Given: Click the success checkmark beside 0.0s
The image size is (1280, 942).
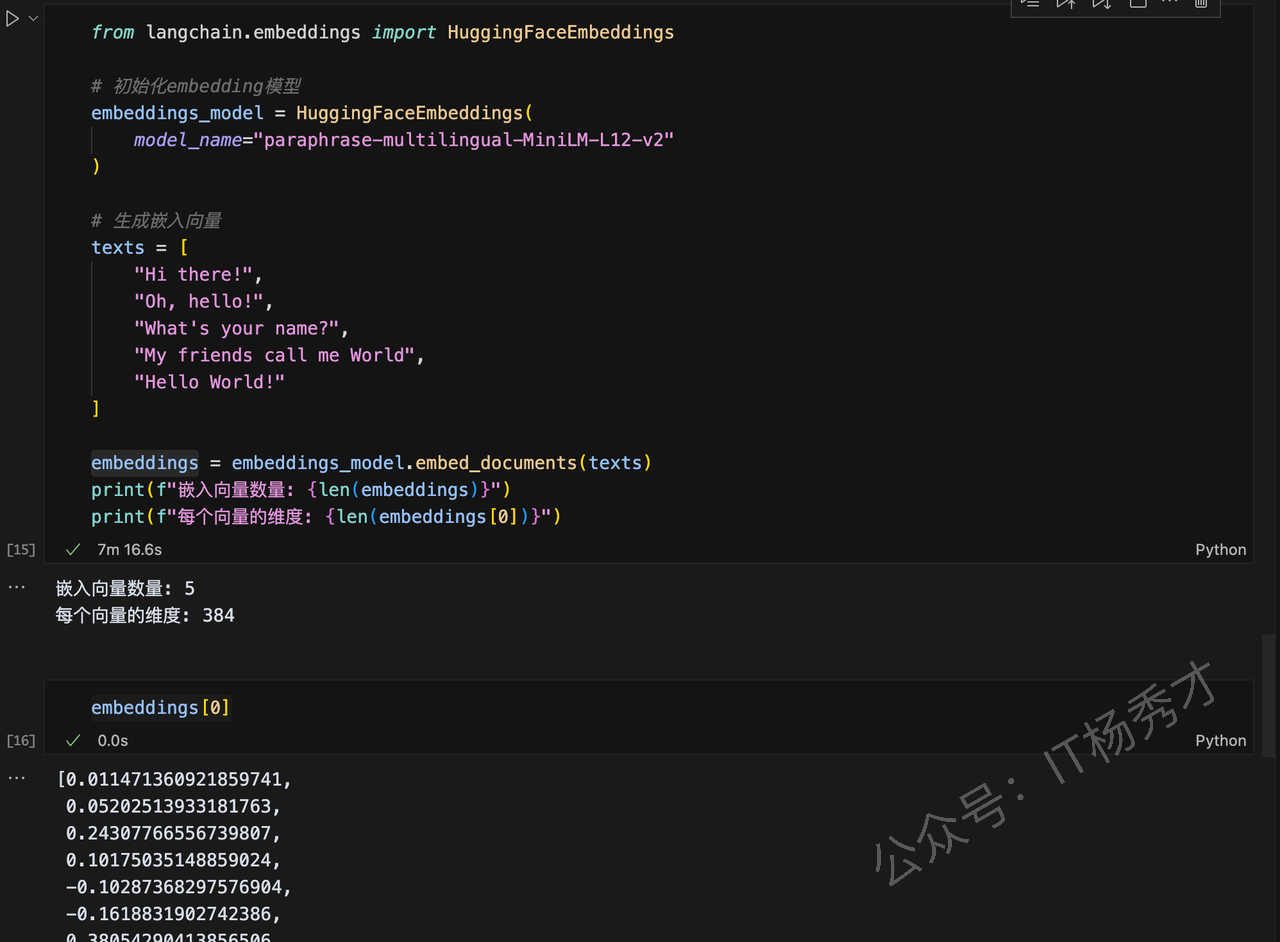Looking at the screenshot, I should click(x=73, y=741).
